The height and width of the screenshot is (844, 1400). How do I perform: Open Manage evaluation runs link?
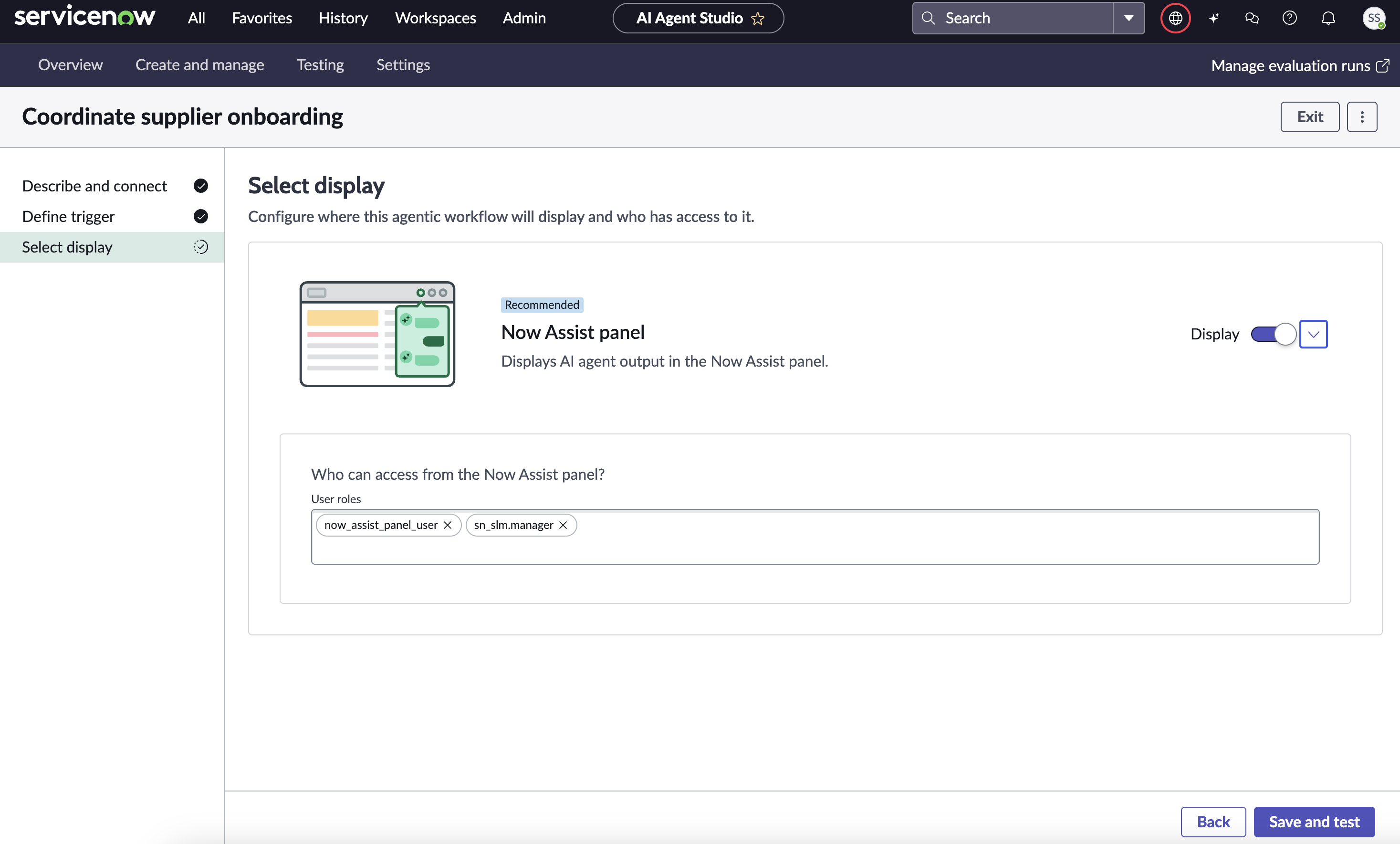[1300, 65]
